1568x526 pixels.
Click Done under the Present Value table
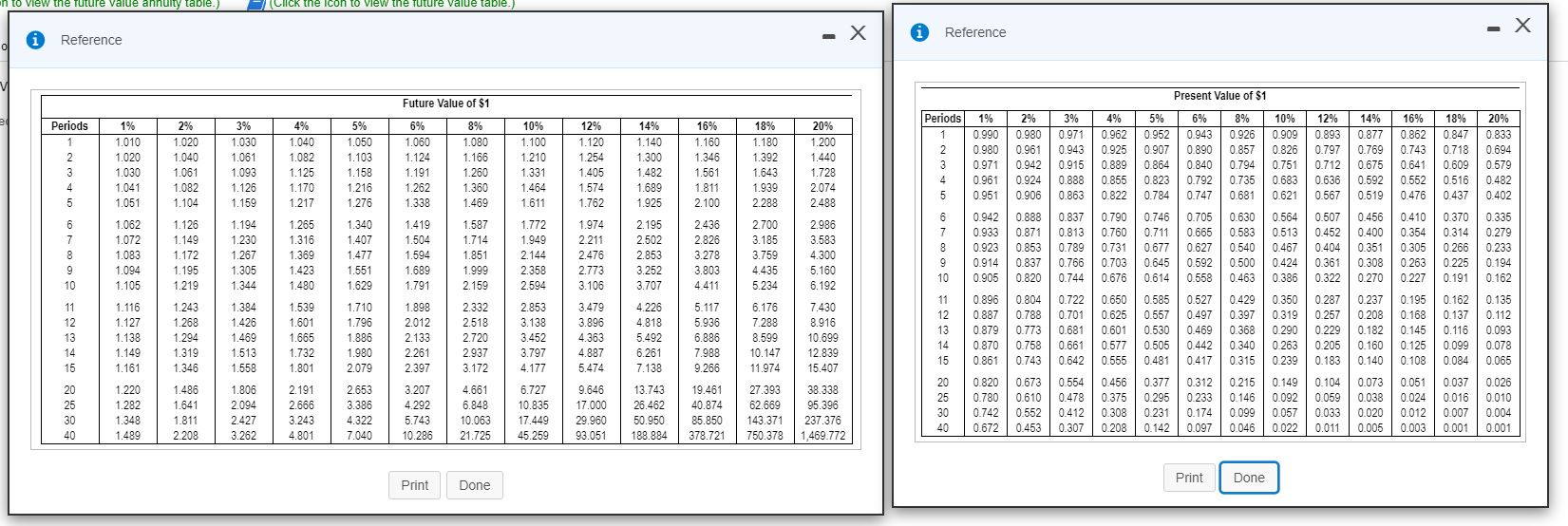[1249, 478]
